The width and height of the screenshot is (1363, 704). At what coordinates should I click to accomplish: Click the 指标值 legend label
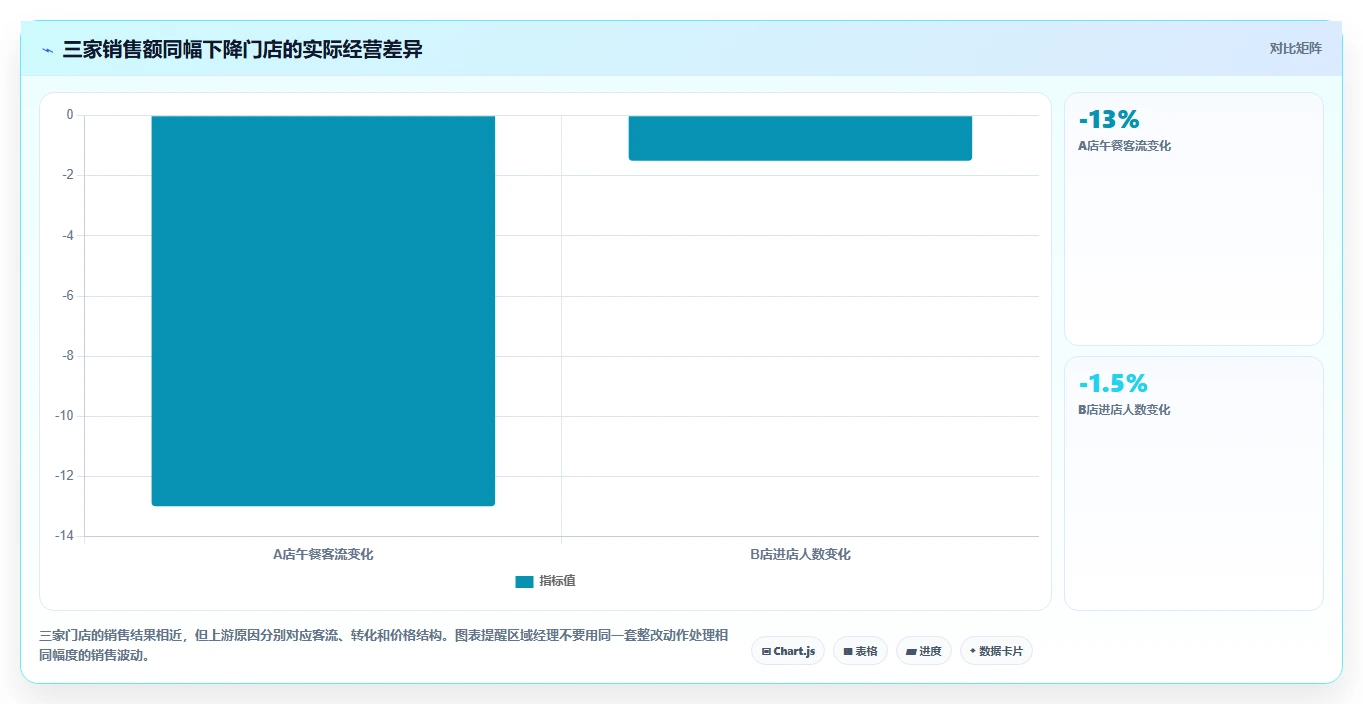tap(557, 582)
